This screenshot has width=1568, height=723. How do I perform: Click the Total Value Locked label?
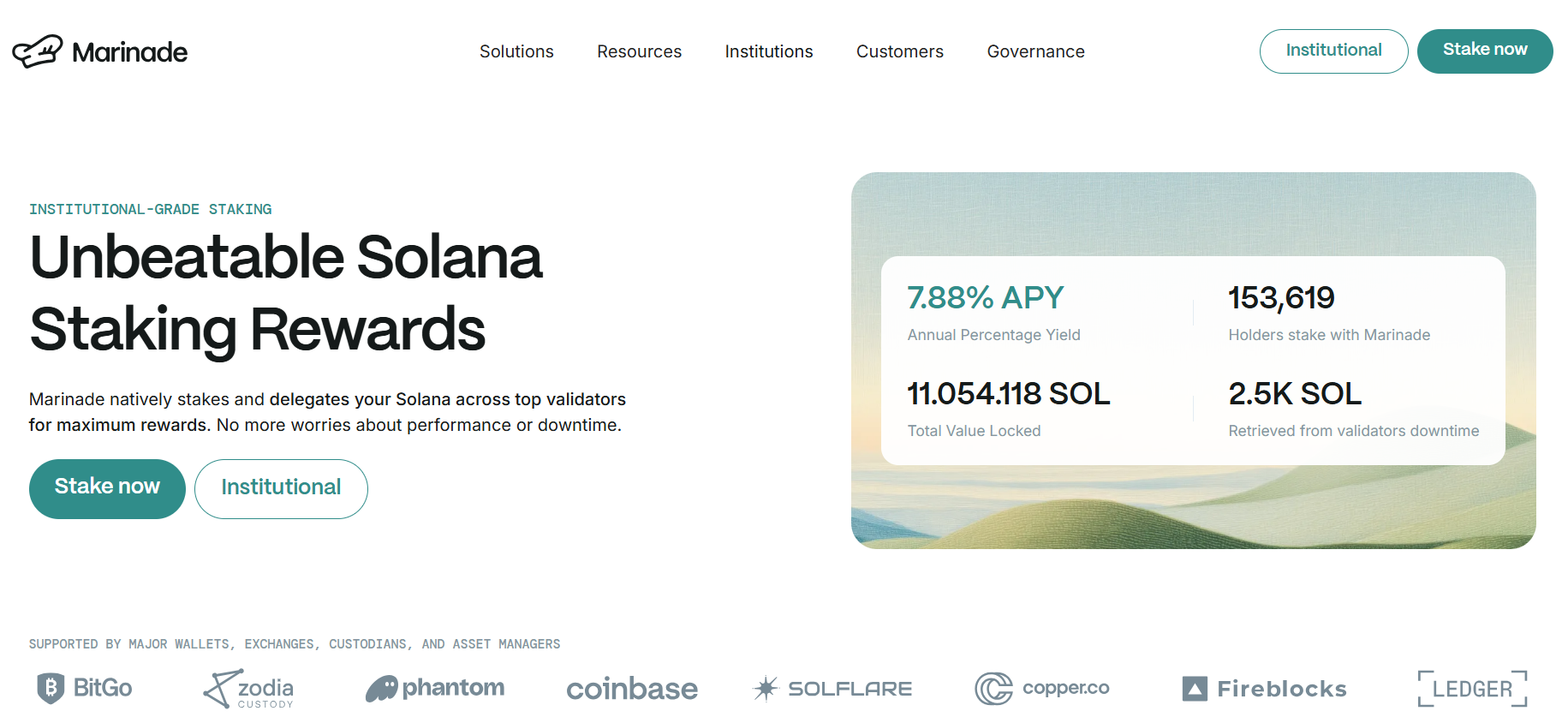974,431
